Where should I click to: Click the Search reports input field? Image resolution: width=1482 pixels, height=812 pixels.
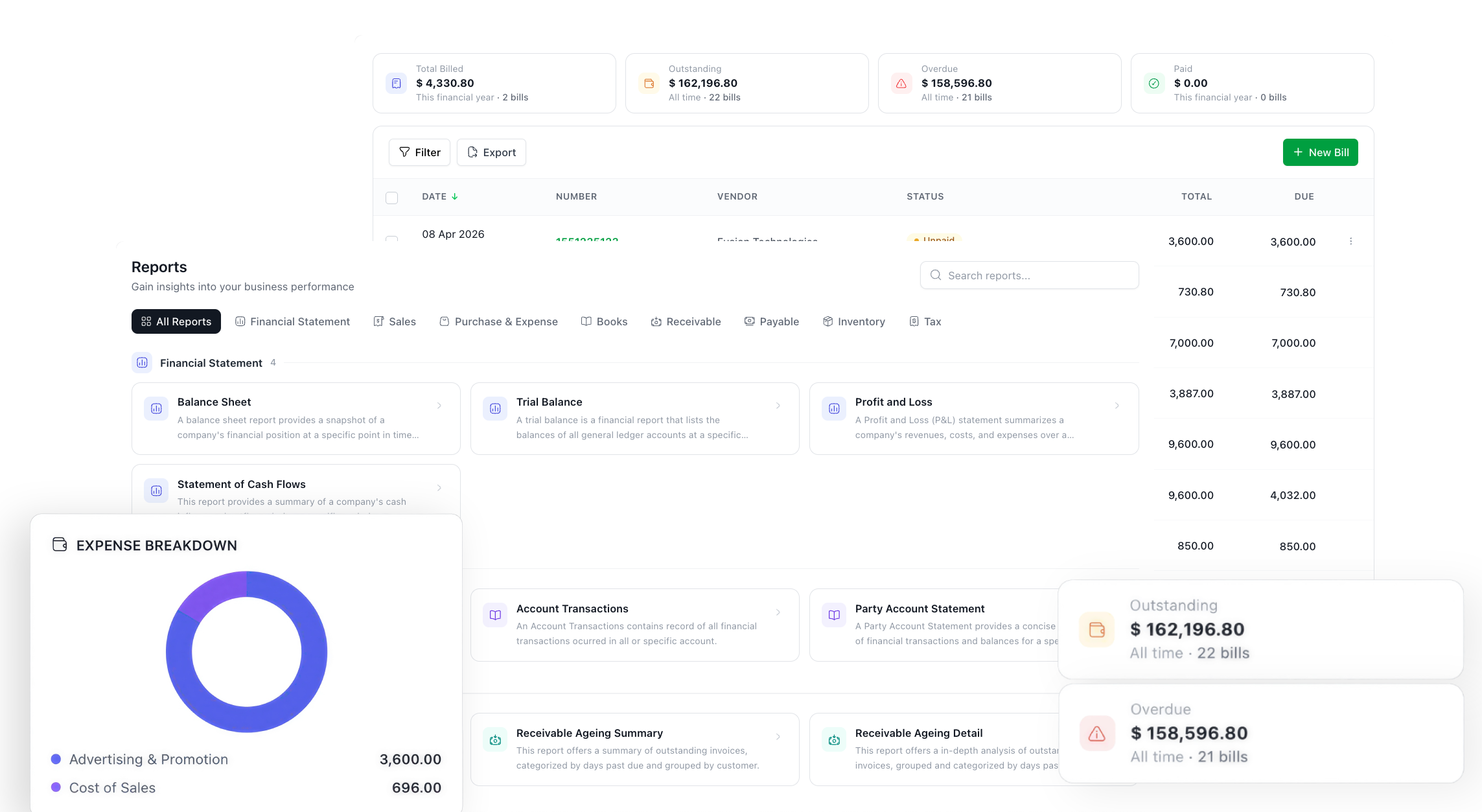coord(1029,275)
